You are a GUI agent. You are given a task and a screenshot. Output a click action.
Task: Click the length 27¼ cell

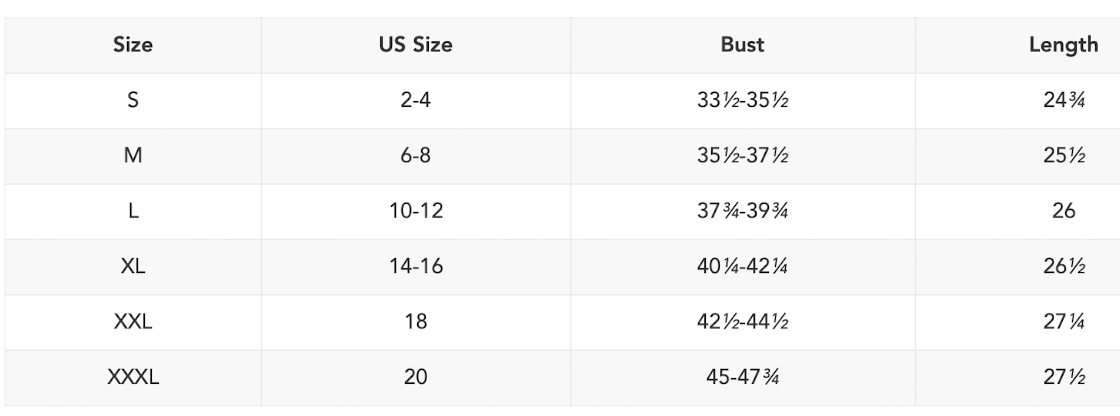(1064, 322)
